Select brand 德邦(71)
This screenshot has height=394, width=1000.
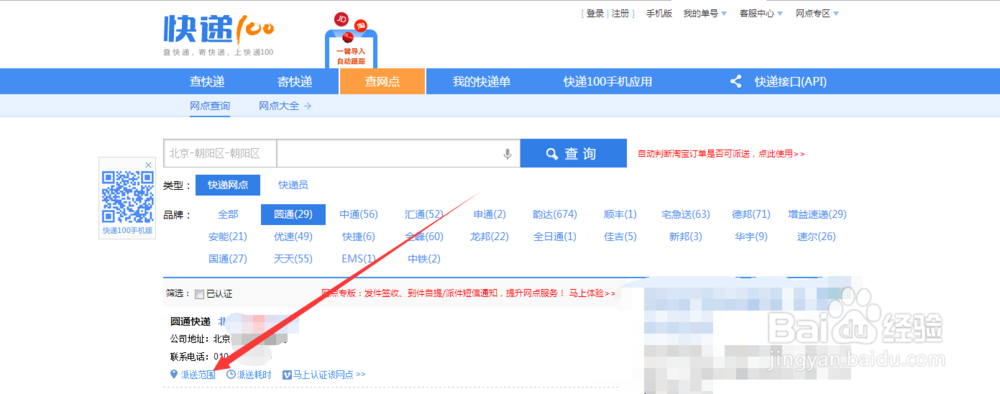pyautogui.click(x=751, y=214)
